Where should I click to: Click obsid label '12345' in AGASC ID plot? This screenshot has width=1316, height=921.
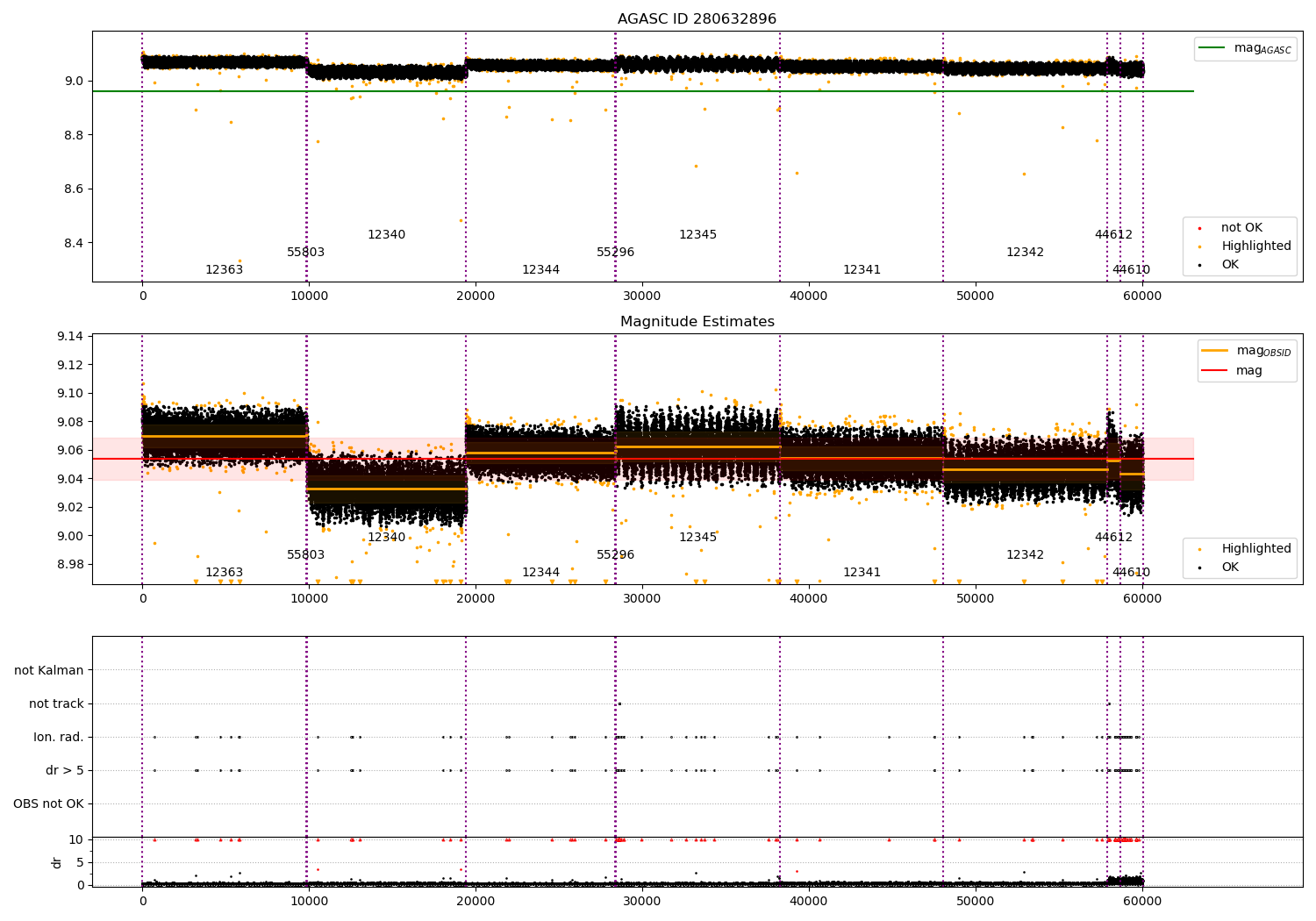coord(697,235)
